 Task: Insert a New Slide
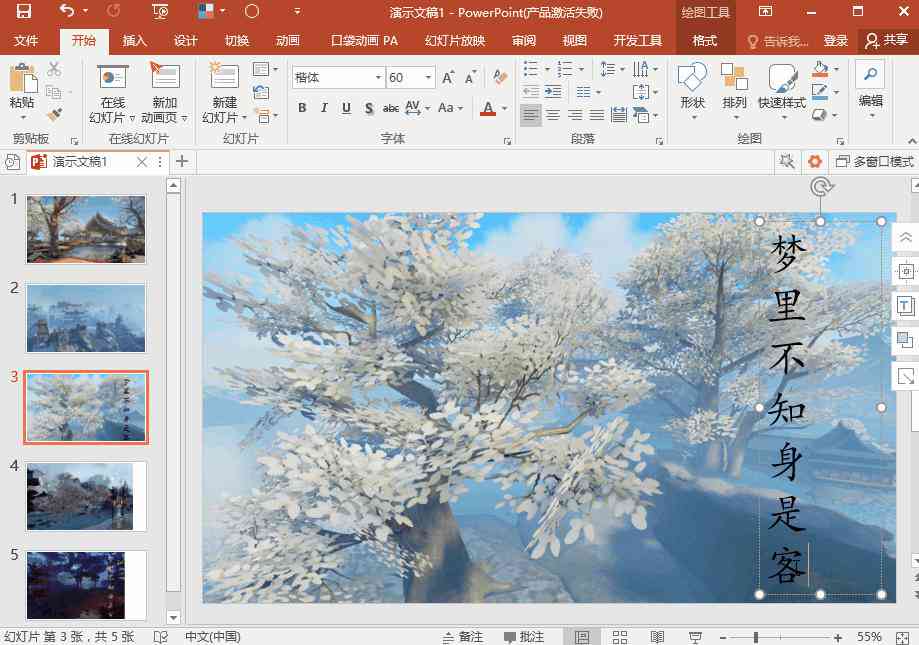tap(224, 94)
